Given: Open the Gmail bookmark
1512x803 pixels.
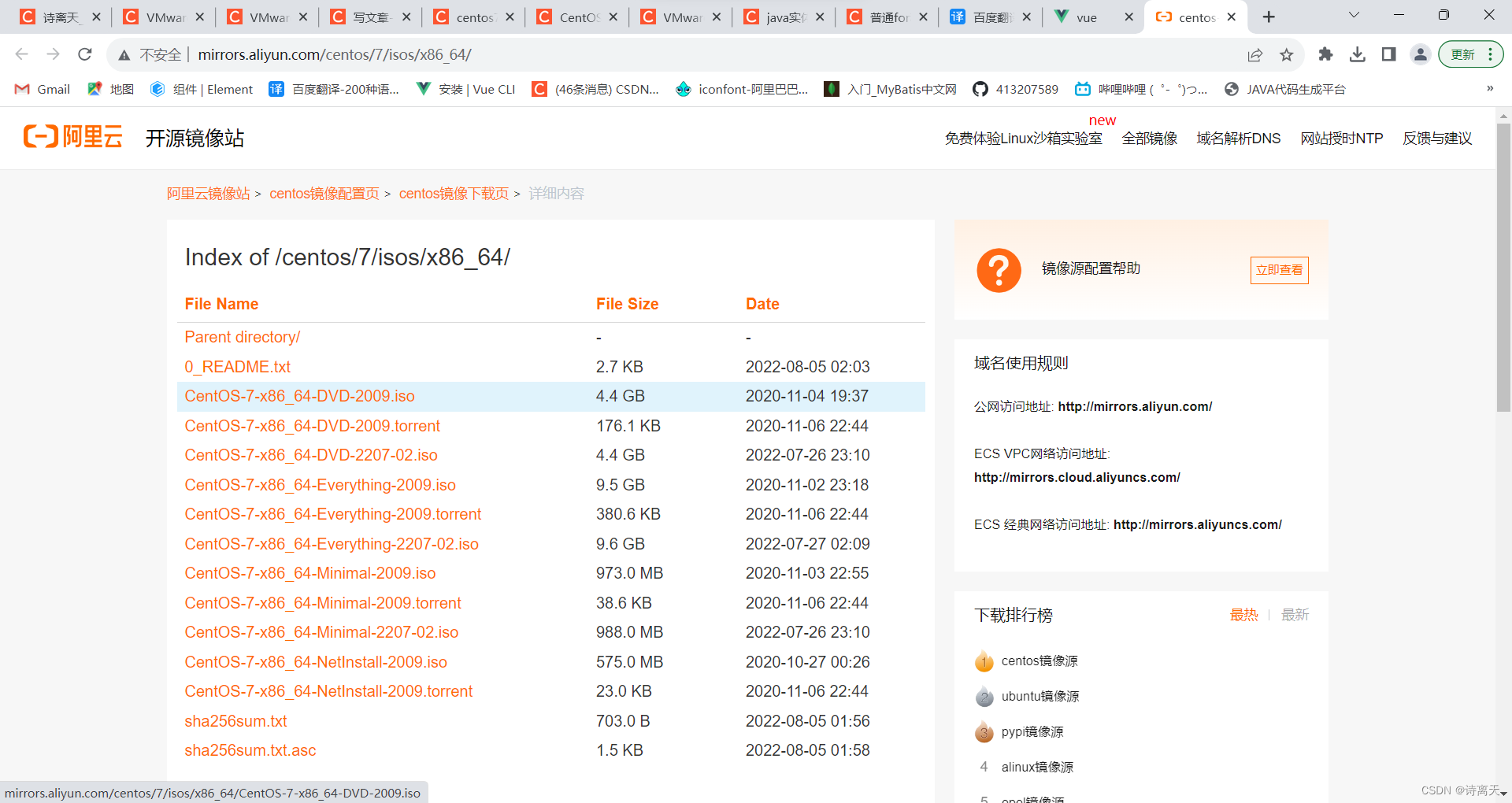Looking at the screenshot, I should pyautogui.click(x=43, y=89).
